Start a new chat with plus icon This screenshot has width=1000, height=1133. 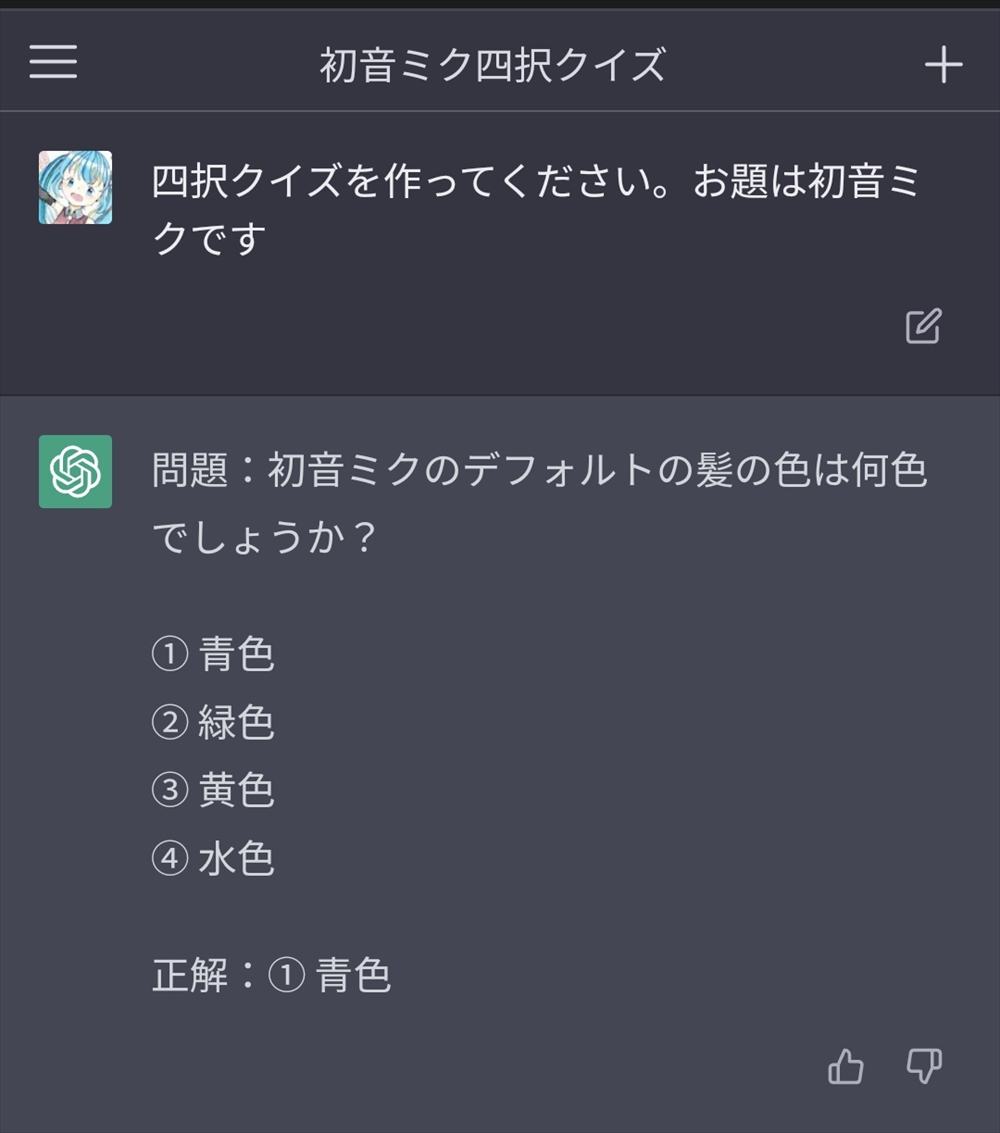[942, 65]
